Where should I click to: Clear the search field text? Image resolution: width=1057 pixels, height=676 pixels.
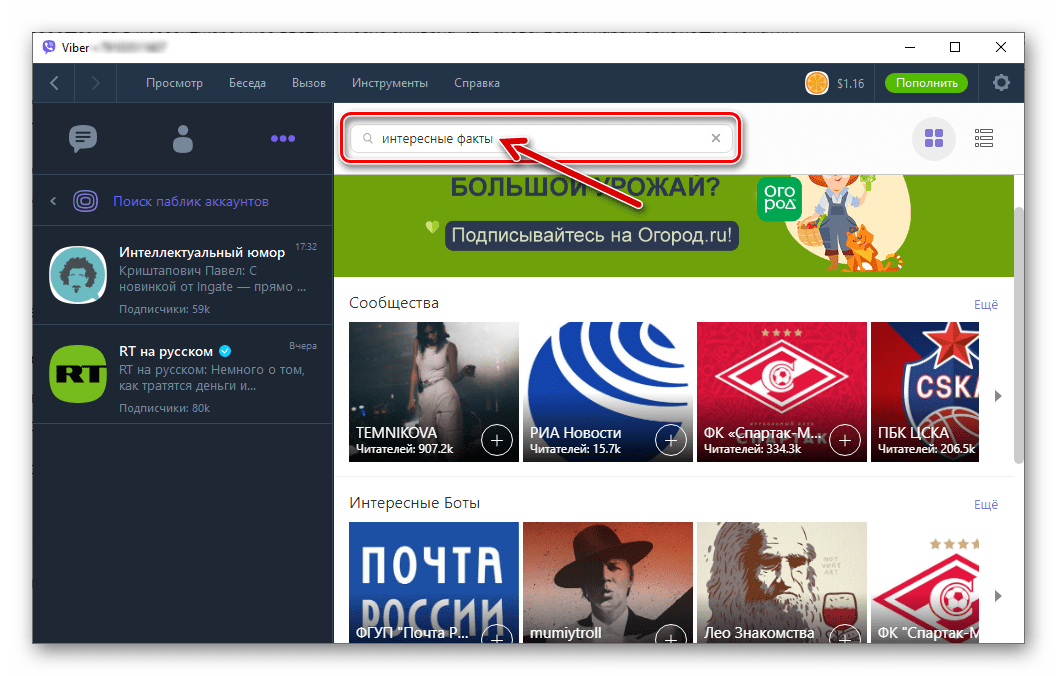tap(716, 139)
